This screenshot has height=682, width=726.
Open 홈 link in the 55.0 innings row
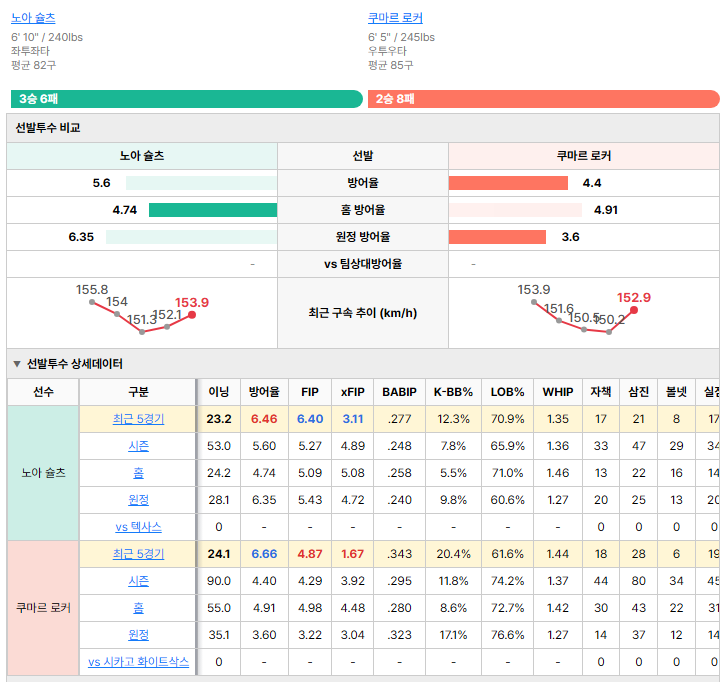[x=138, y=607]
